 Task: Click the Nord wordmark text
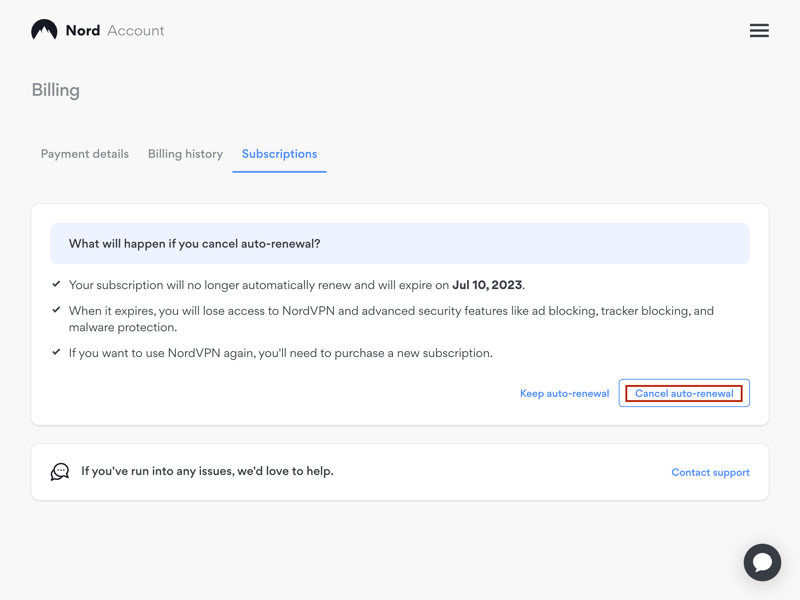(83, 31)
